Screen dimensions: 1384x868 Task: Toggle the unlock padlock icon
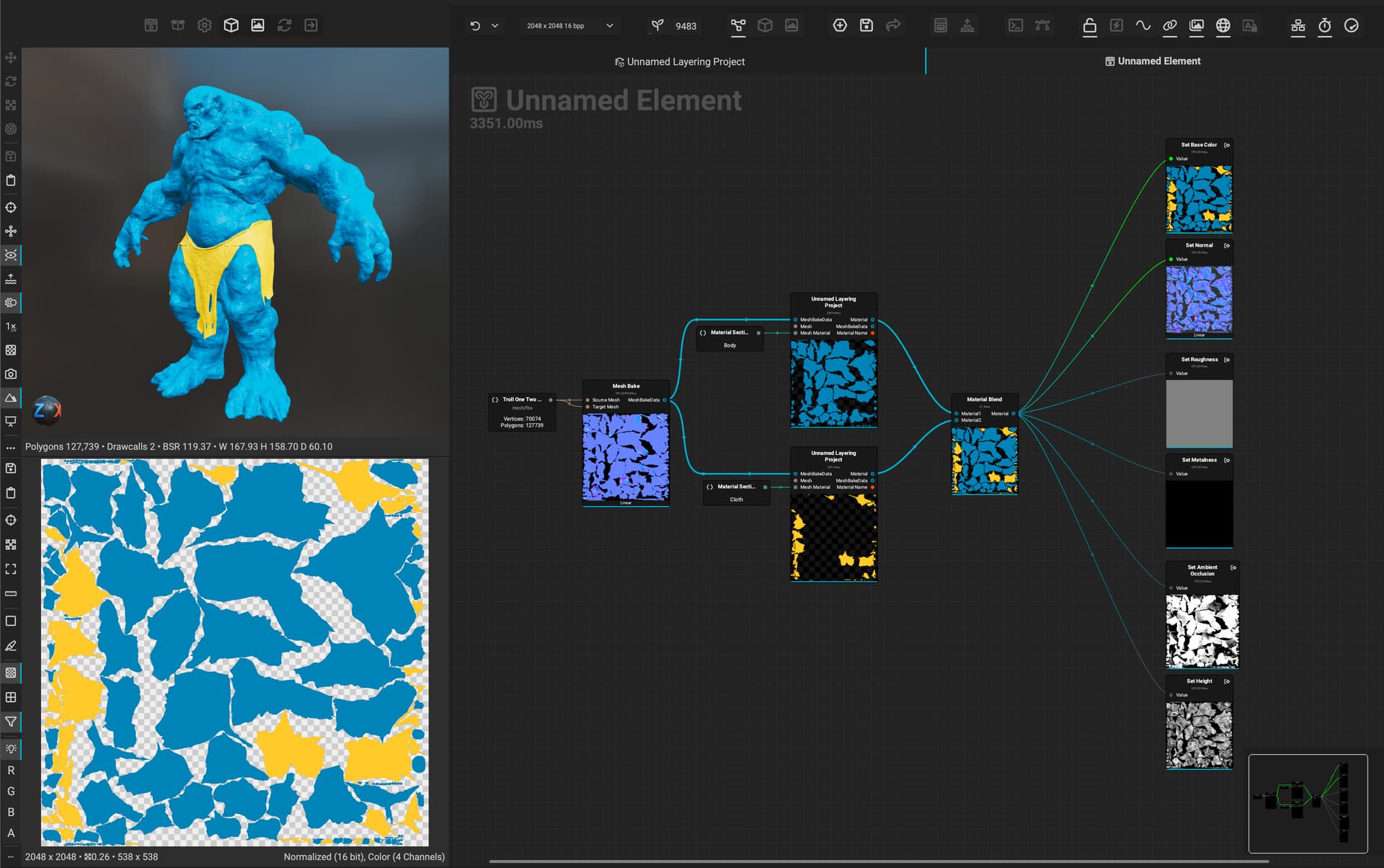[1089, 26]
